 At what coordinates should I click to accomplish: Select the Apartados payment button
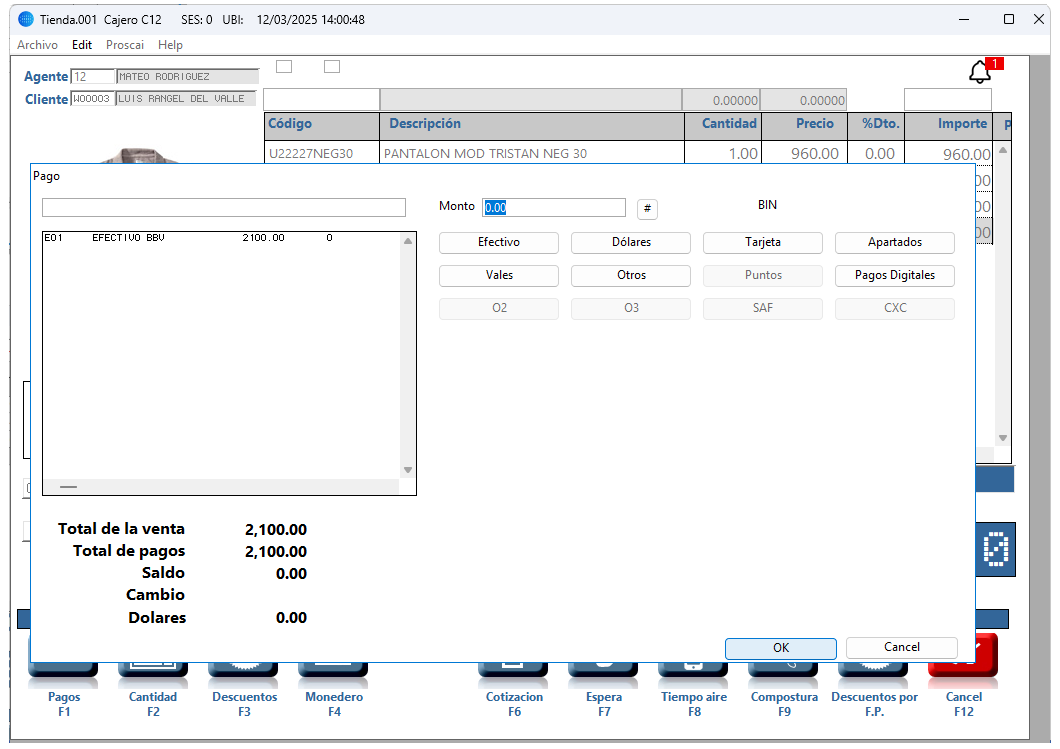pyautogui.click(x=895, y=243)
